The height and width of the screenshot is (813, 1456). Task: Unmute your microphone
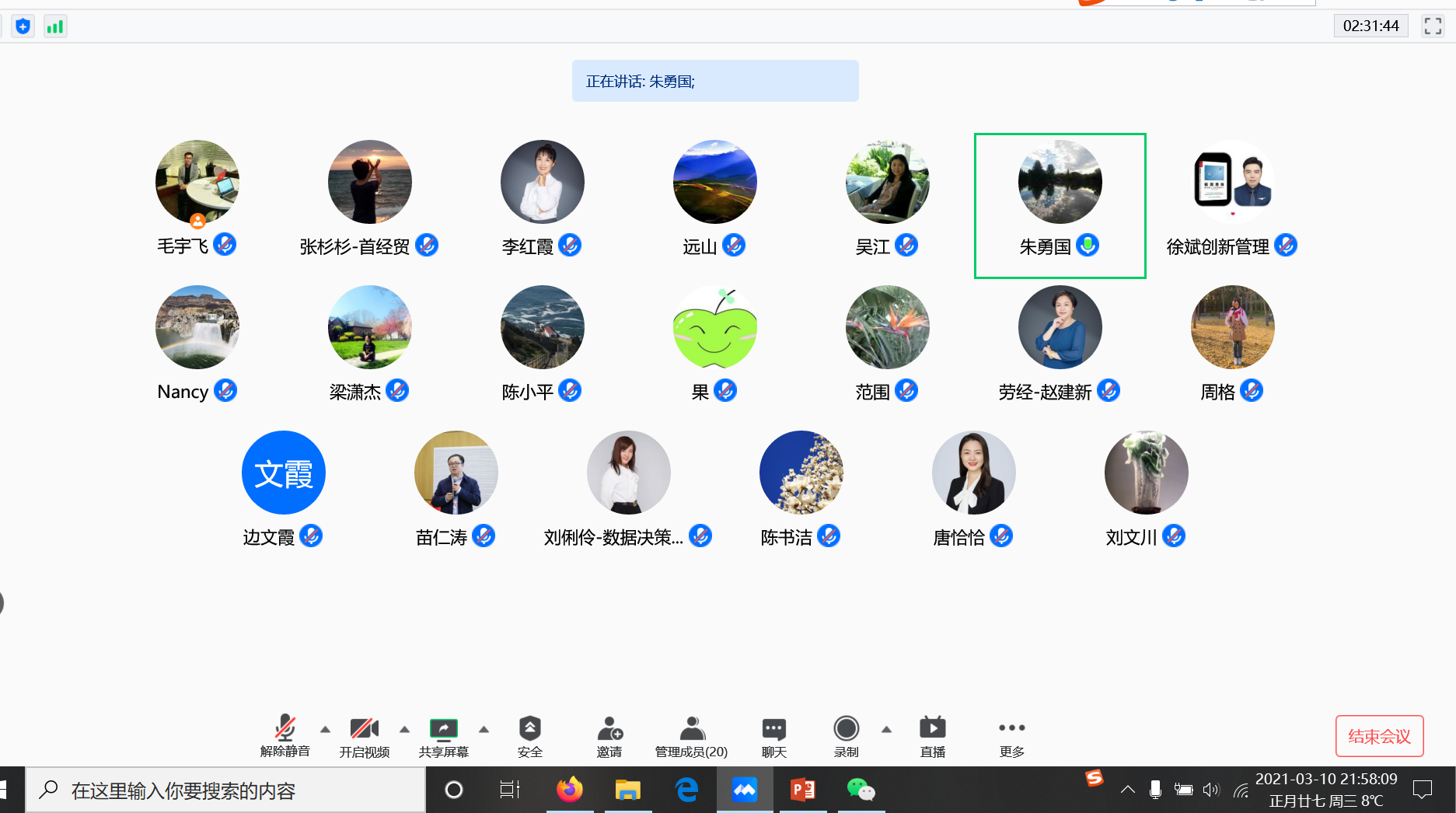pyautogui.click(x=285, y=736)
